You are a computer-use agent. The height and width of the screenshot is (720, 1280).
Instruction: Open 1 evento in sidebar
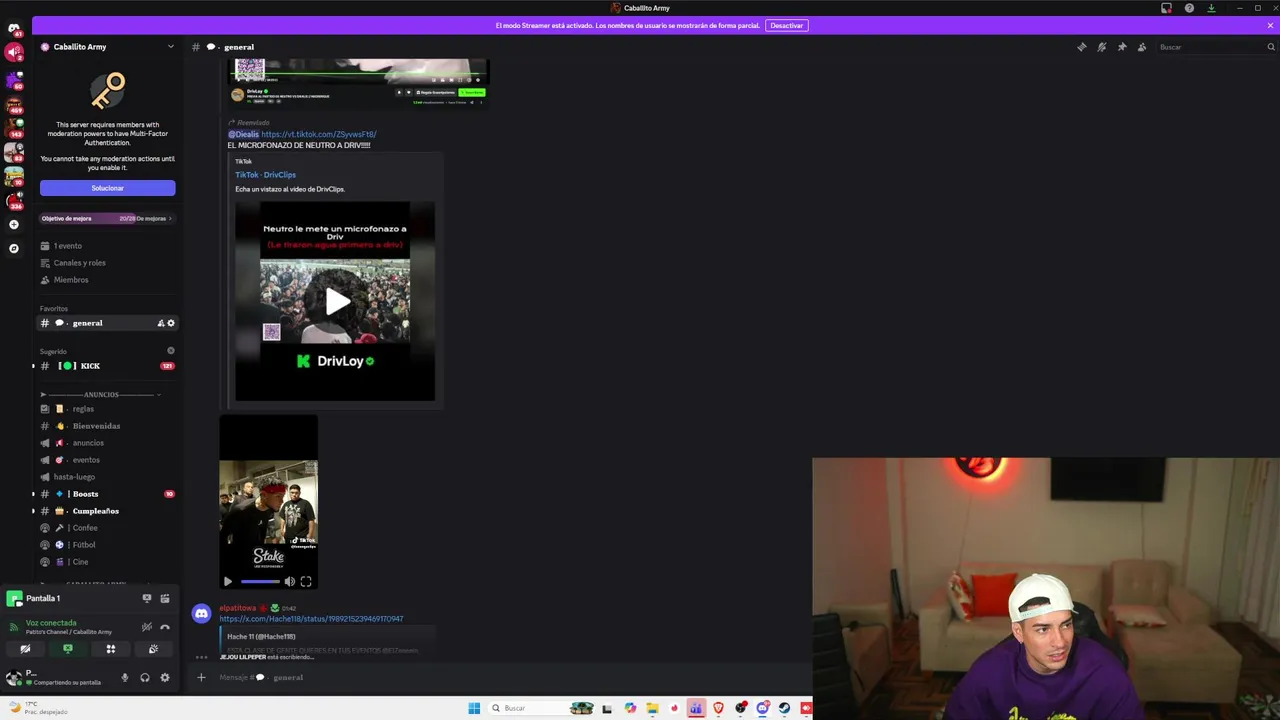coord(107,246)
